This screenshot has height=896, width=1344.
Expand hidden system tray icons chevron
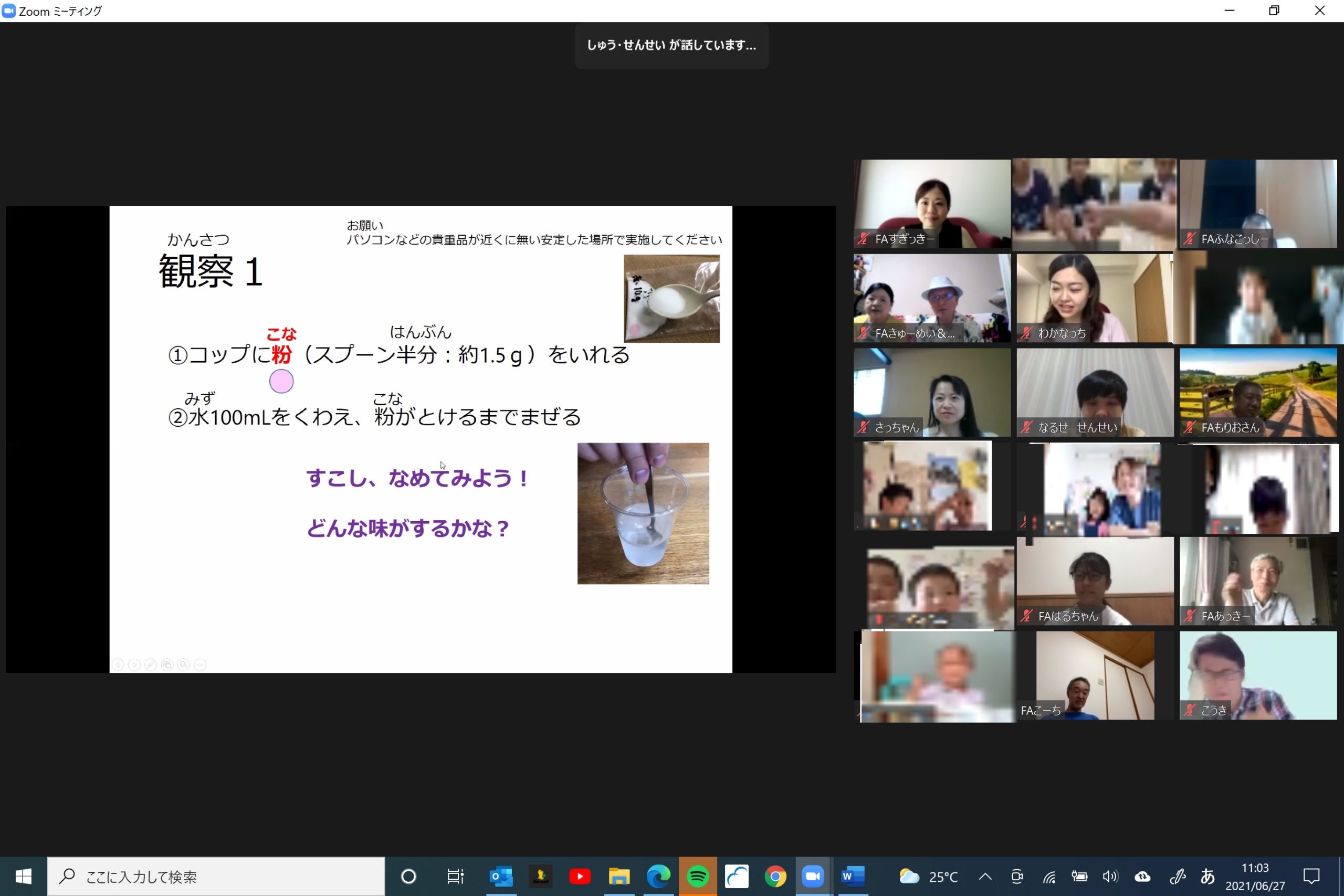[985, 876]
